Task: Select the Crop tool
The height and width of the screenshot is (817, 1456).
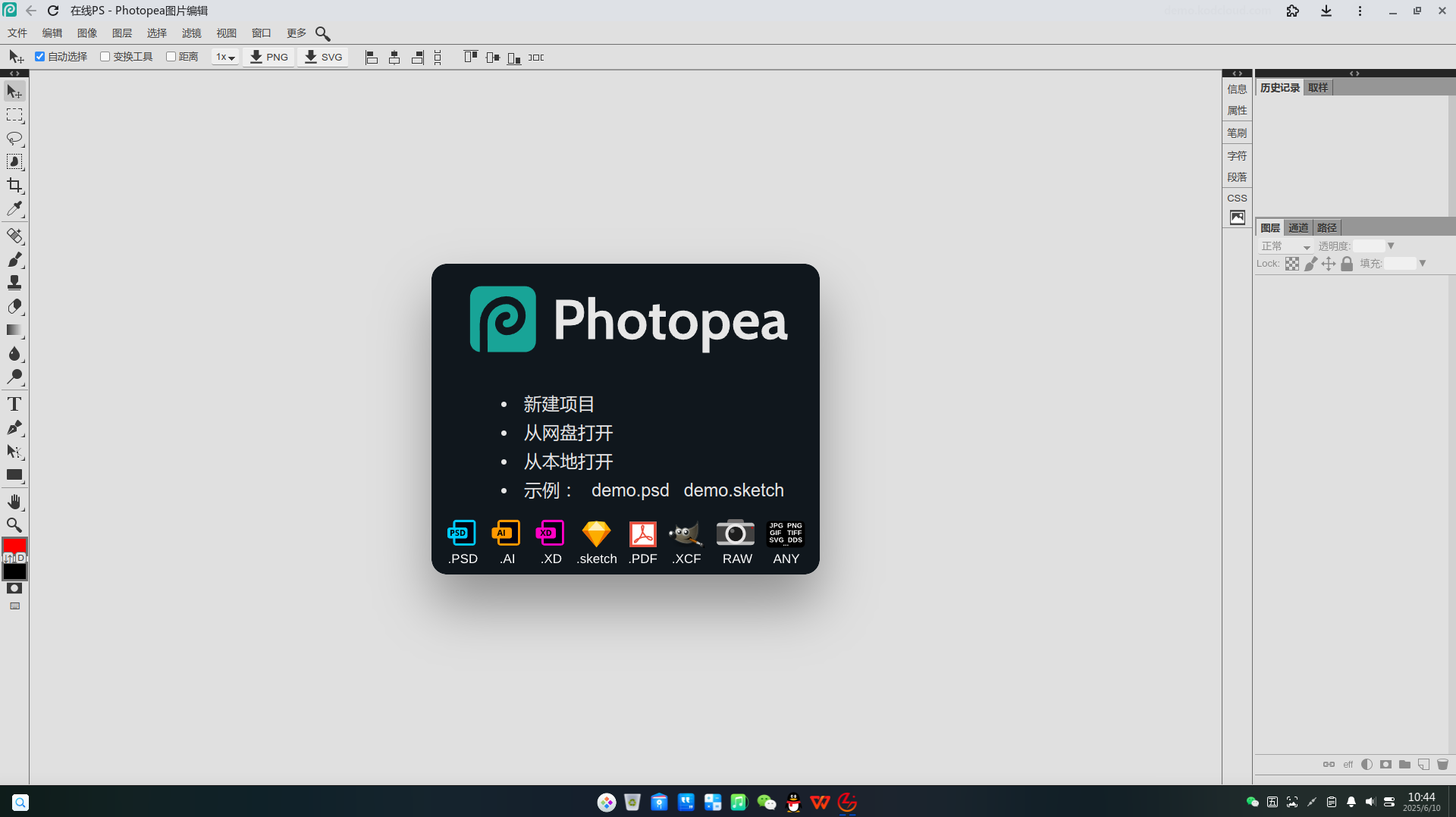Action: (x=14, y=186)
